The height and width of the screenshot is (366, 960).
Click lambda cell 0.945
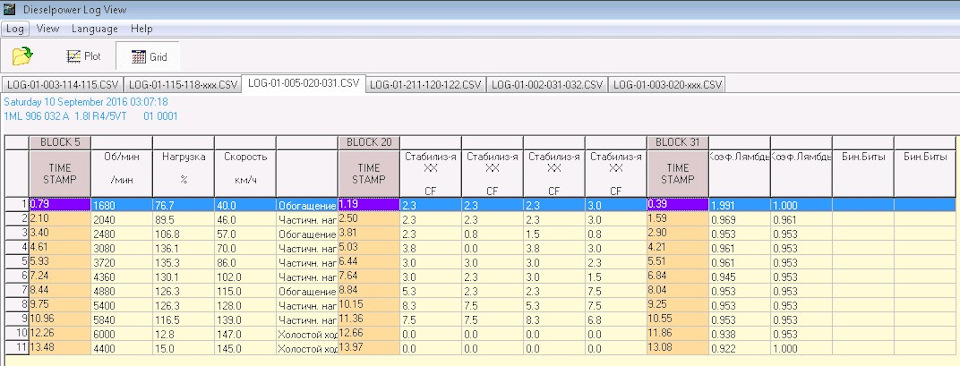click(x=740, y=277)
